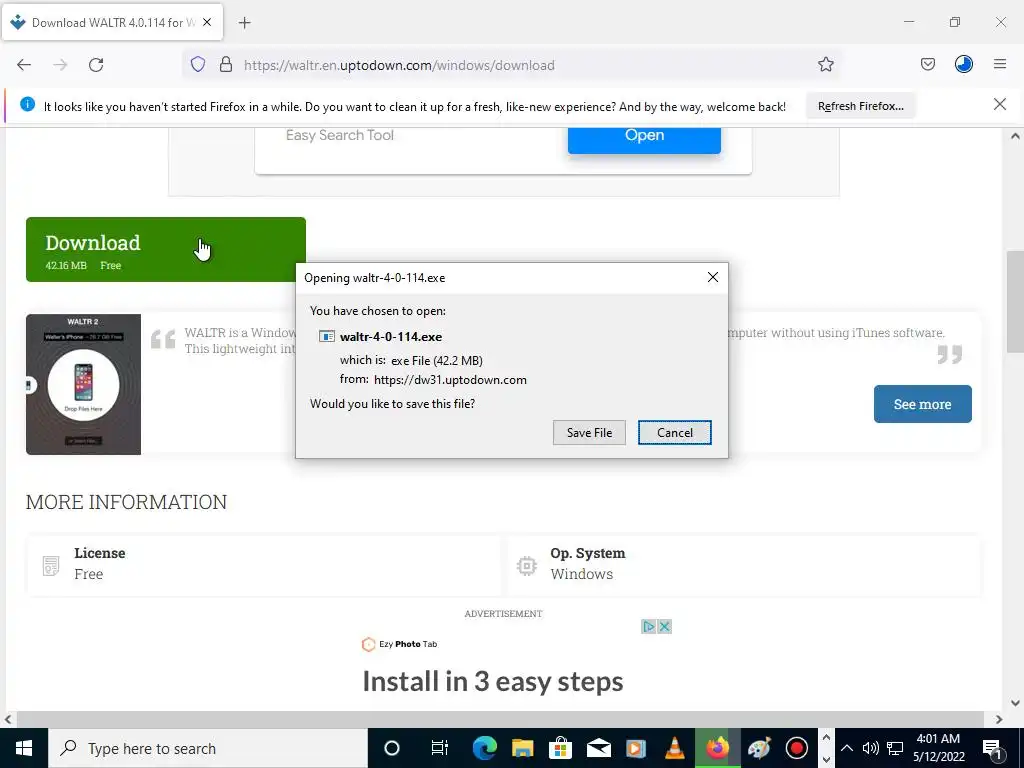Screen dimensions: 1024x768
Task: Click the red record taskbar icon
Action: pos(797,748)
